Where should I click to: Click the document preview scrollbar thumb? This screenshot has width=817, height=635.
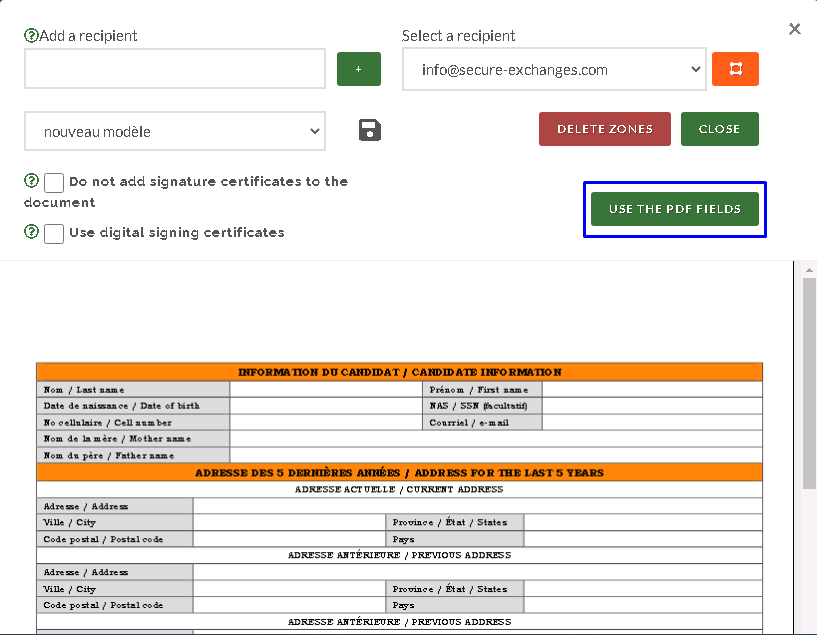pyautogui.click(x=809, y=383)
